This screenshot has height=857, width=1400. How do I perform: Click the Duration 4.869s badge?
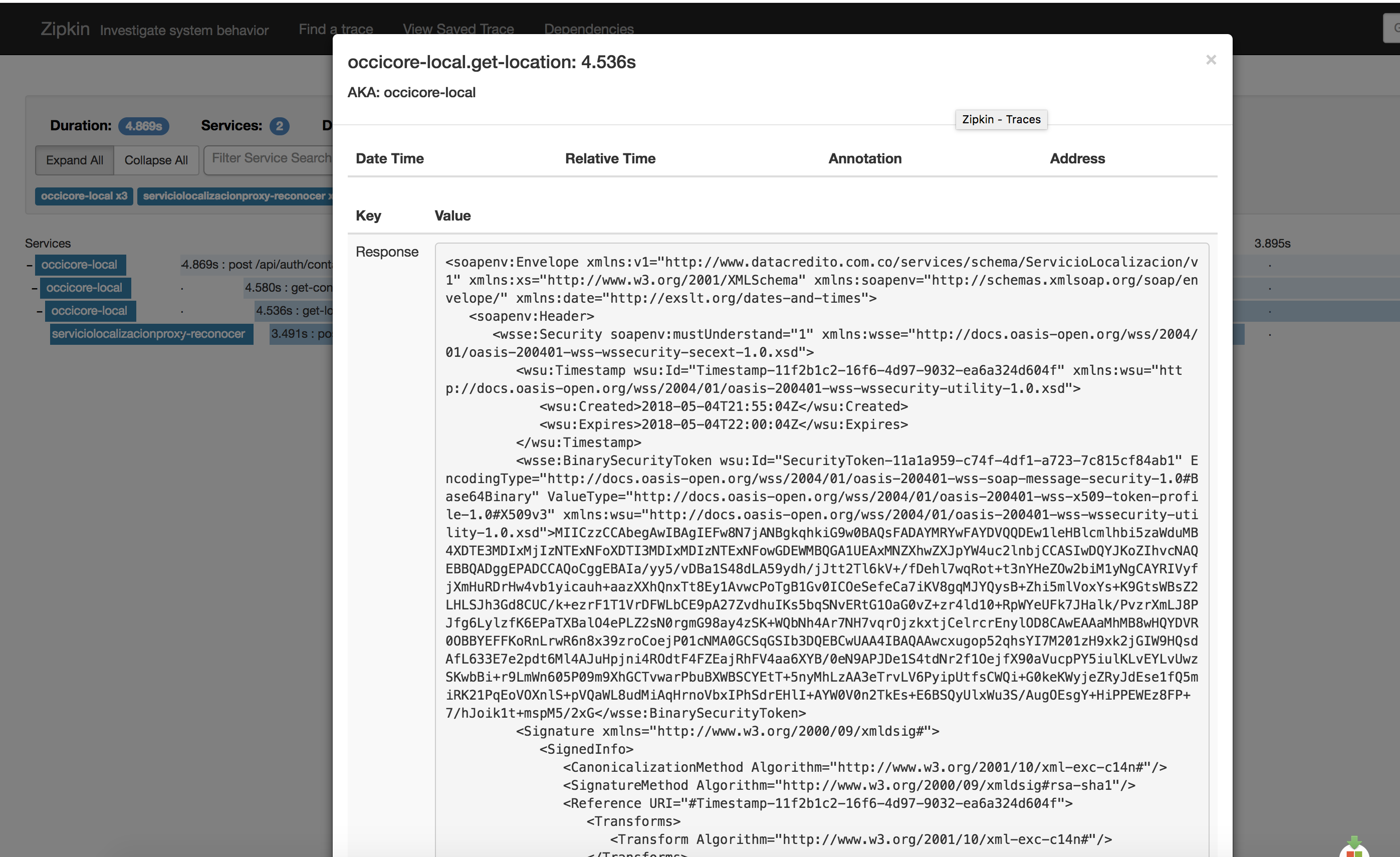(x=144, y=126)
